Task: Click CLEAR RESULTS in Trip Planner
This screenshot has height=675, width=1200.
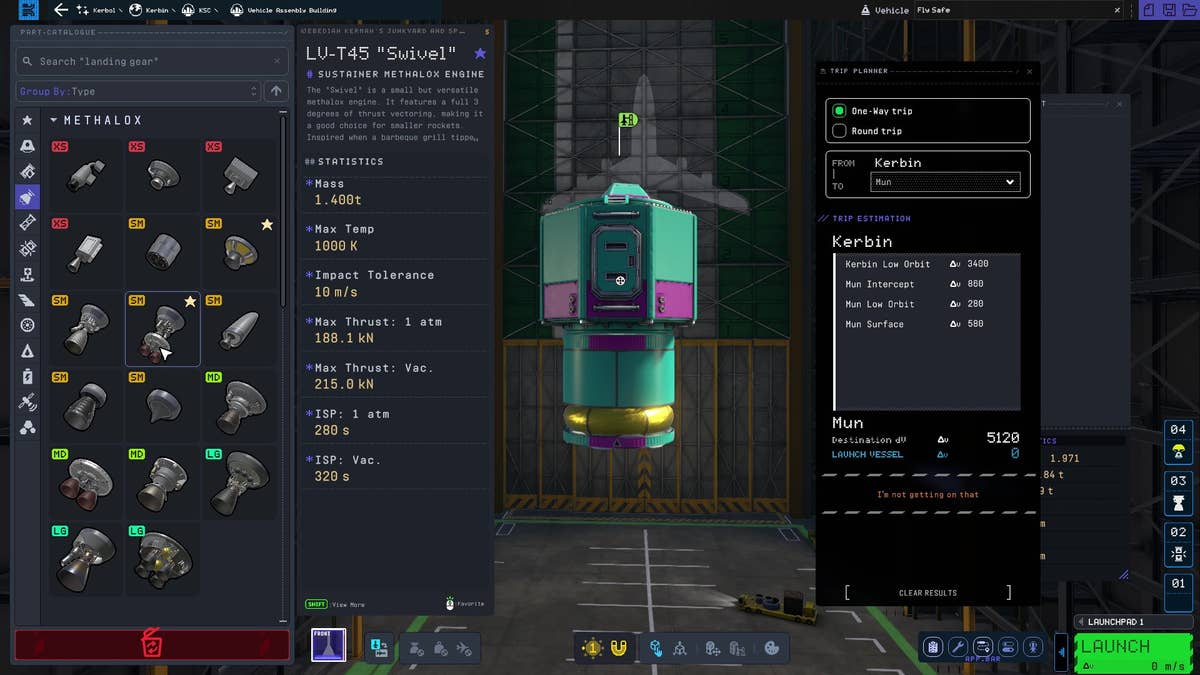Action: pos(928,593)
